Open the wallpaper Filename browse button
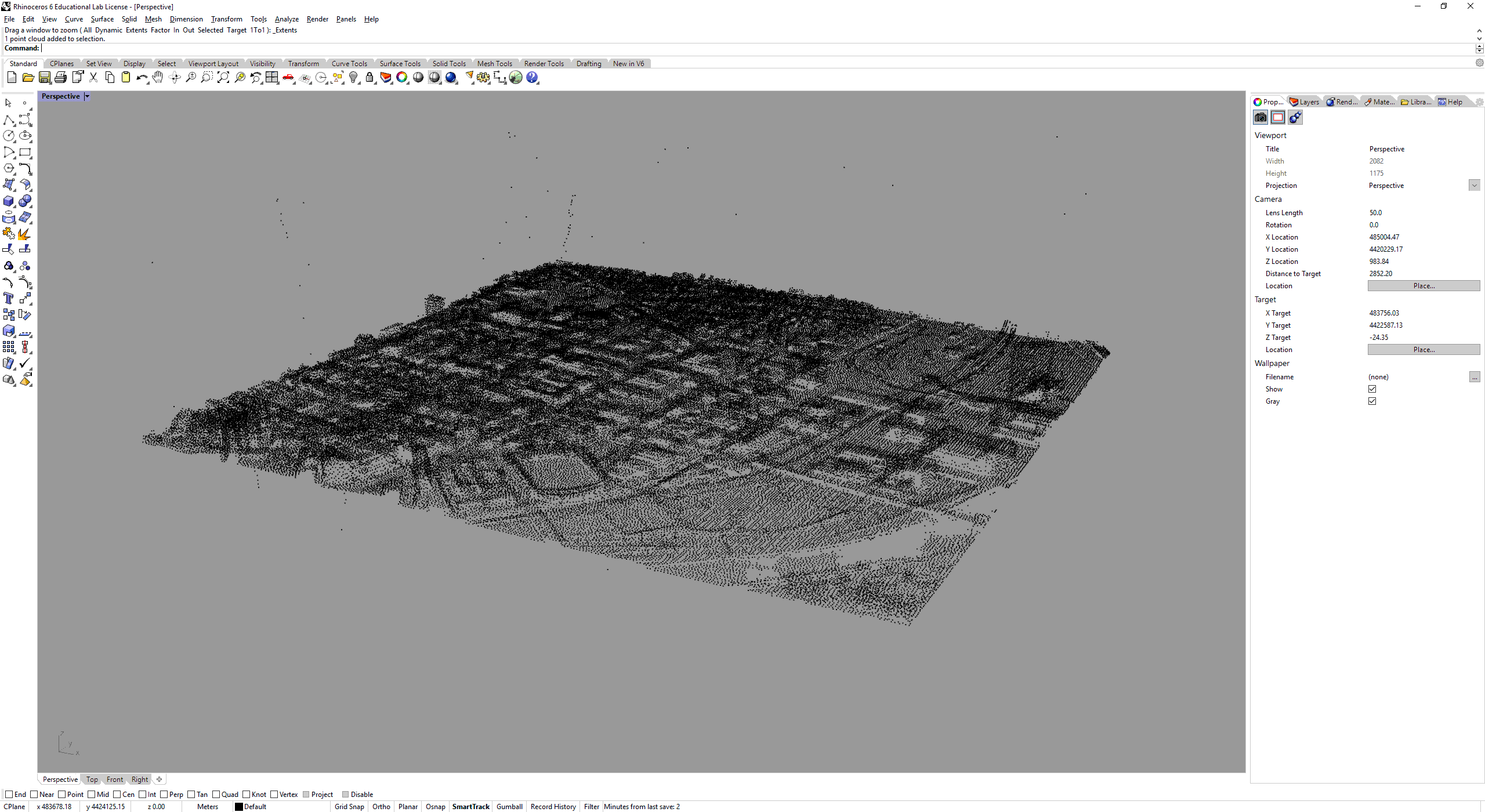1485x812 pixels. click(1474, 377)
